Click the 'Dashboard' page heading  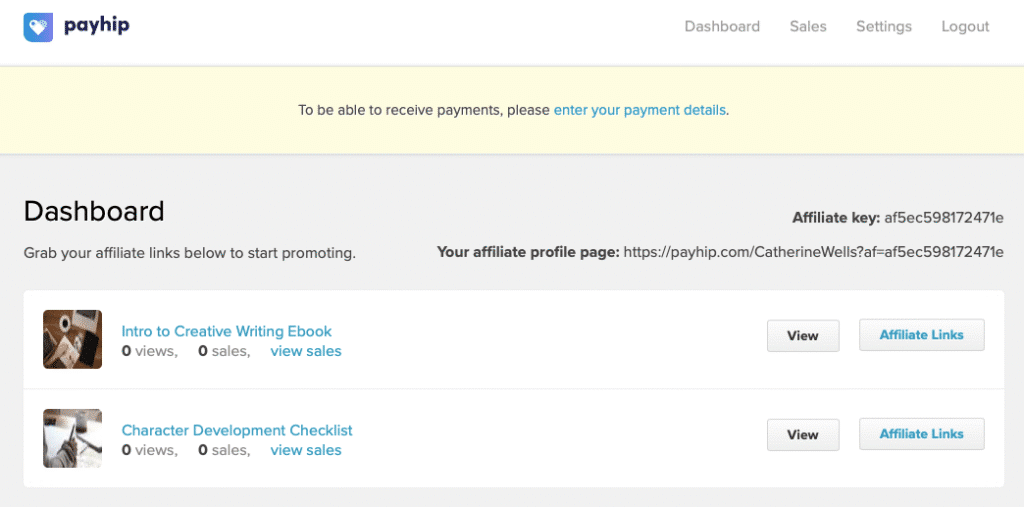click(x=94, y=212)
